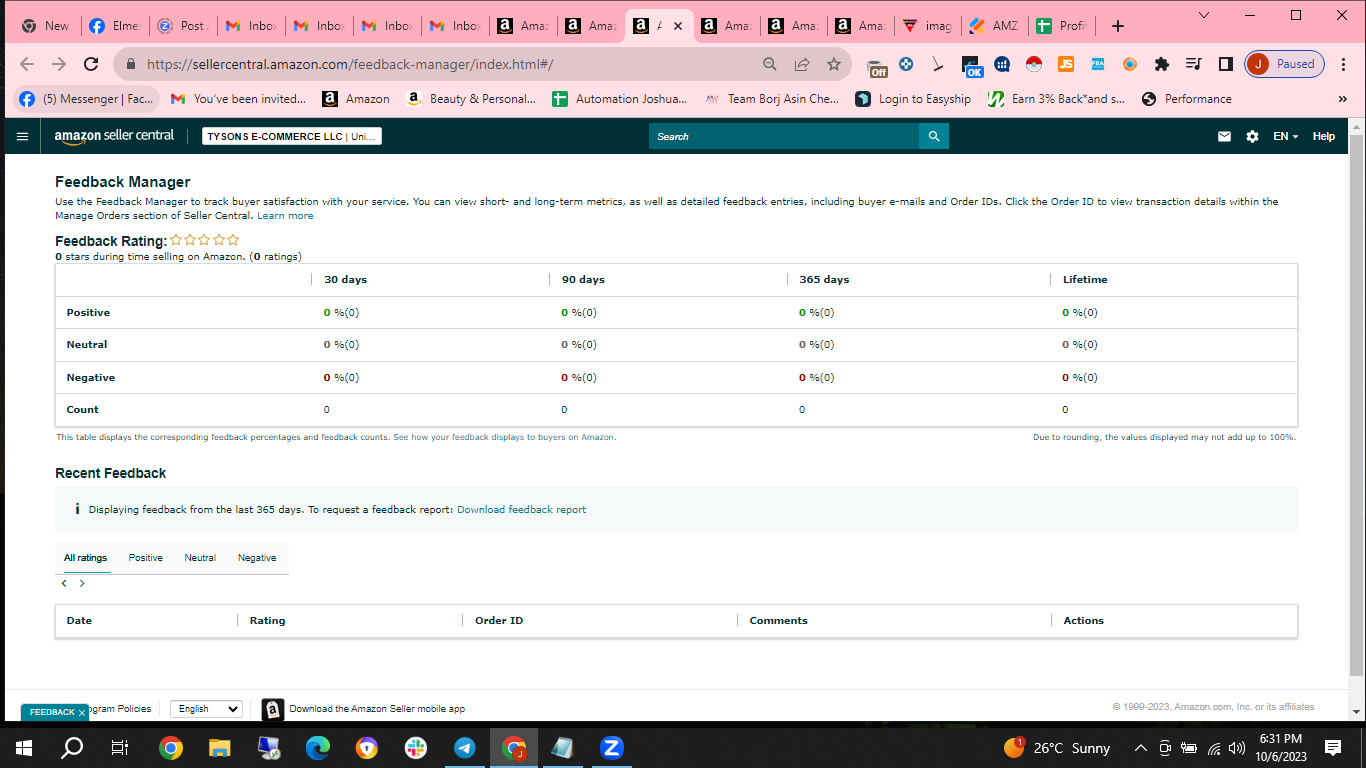Screen dimensions: 1366x768
Task: Bookmark this page with the star icon
Action: [x=834, y=64]
